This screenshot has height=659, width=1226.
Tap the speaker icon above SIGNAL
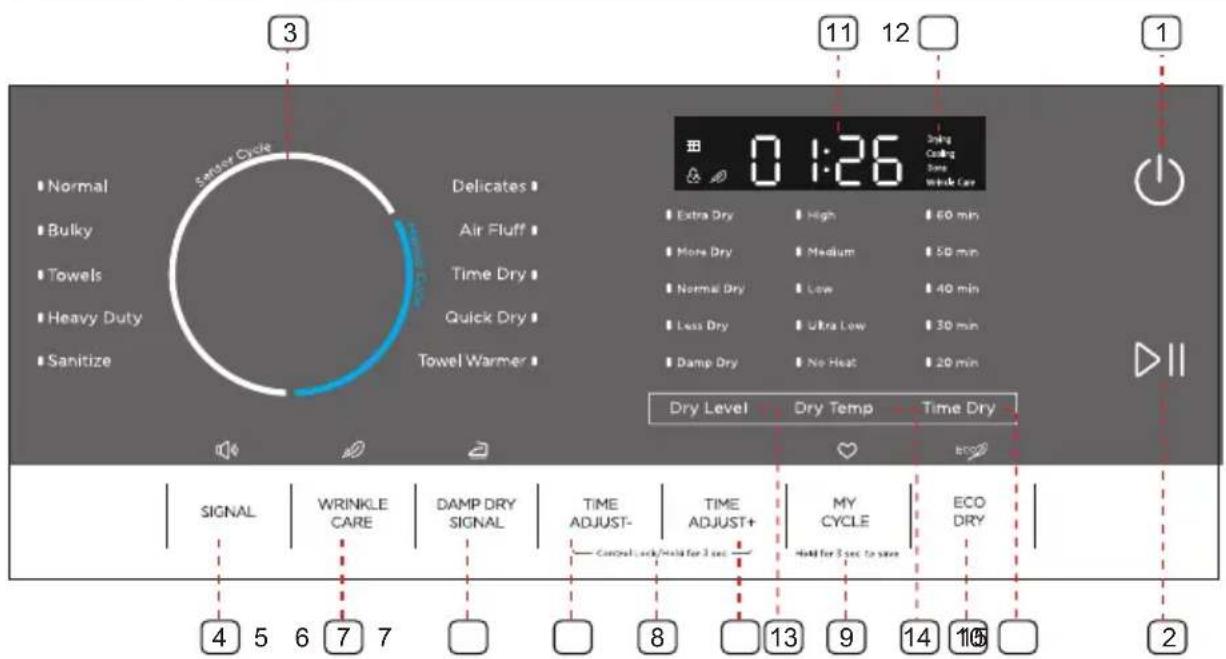coord(226,452)
